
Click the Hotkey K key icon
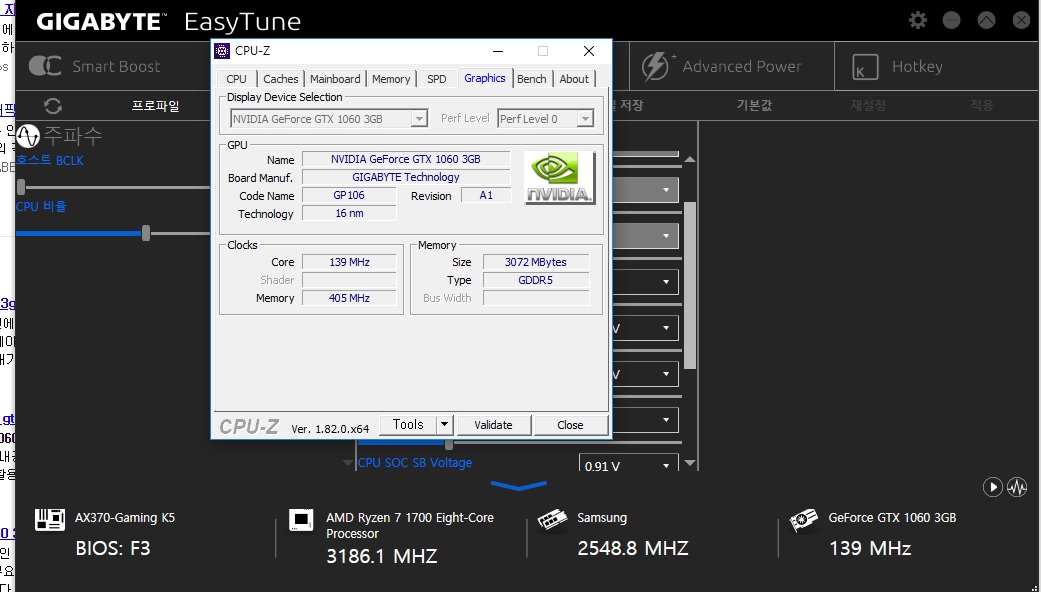[865, 66]
